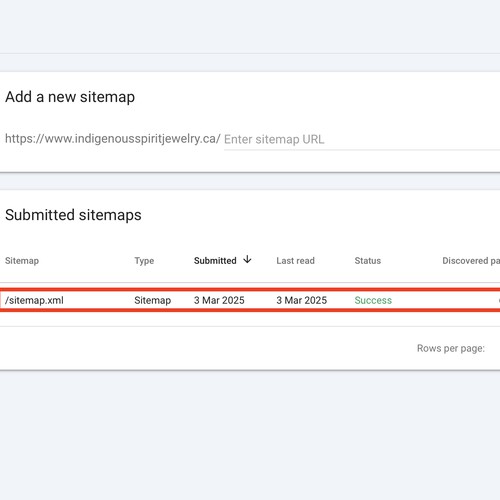Click the https://www.indigenousspiritjewelry.ca/ prefix text
Viewport: 500px width, 500px height.
tap(113, 139)
